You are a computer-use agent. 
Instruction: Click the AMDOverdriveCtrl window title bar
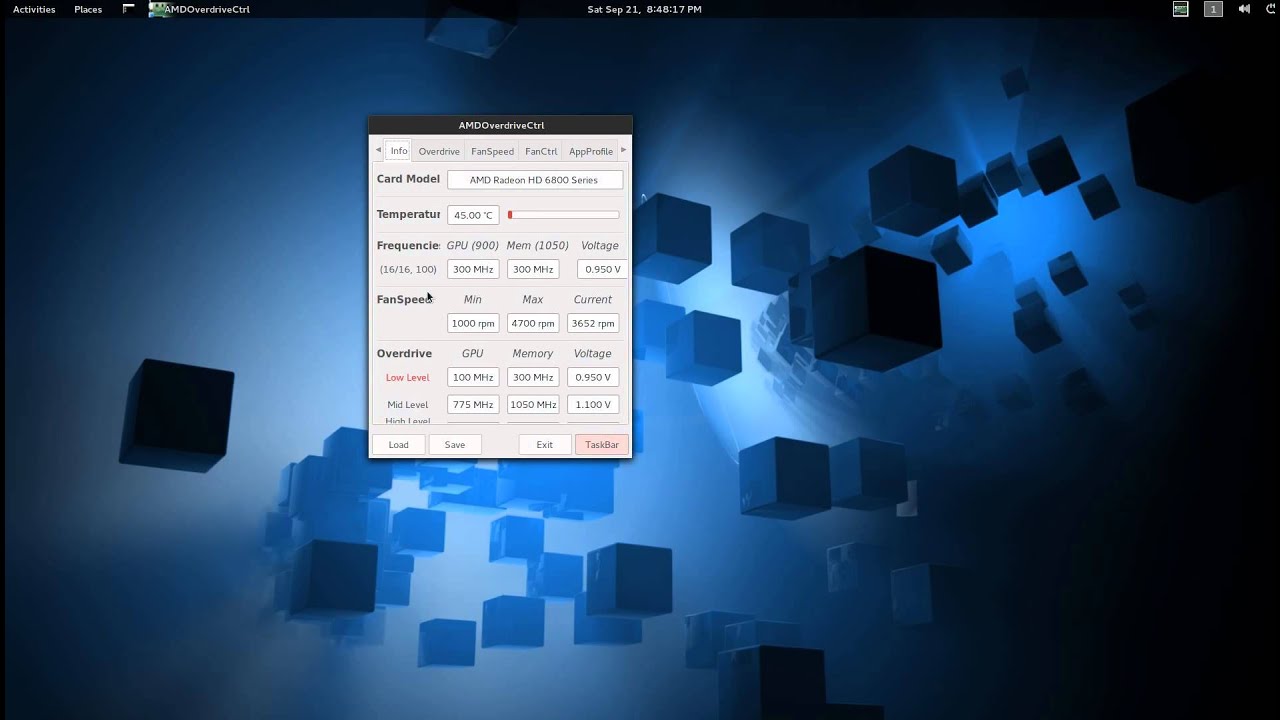pos(501,125)
